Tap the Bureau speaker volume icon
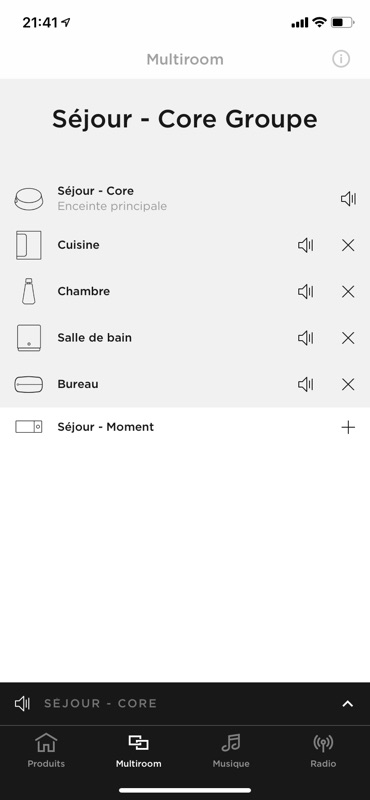This screenshot has height=800, width=370. click(x=305, y=384)
